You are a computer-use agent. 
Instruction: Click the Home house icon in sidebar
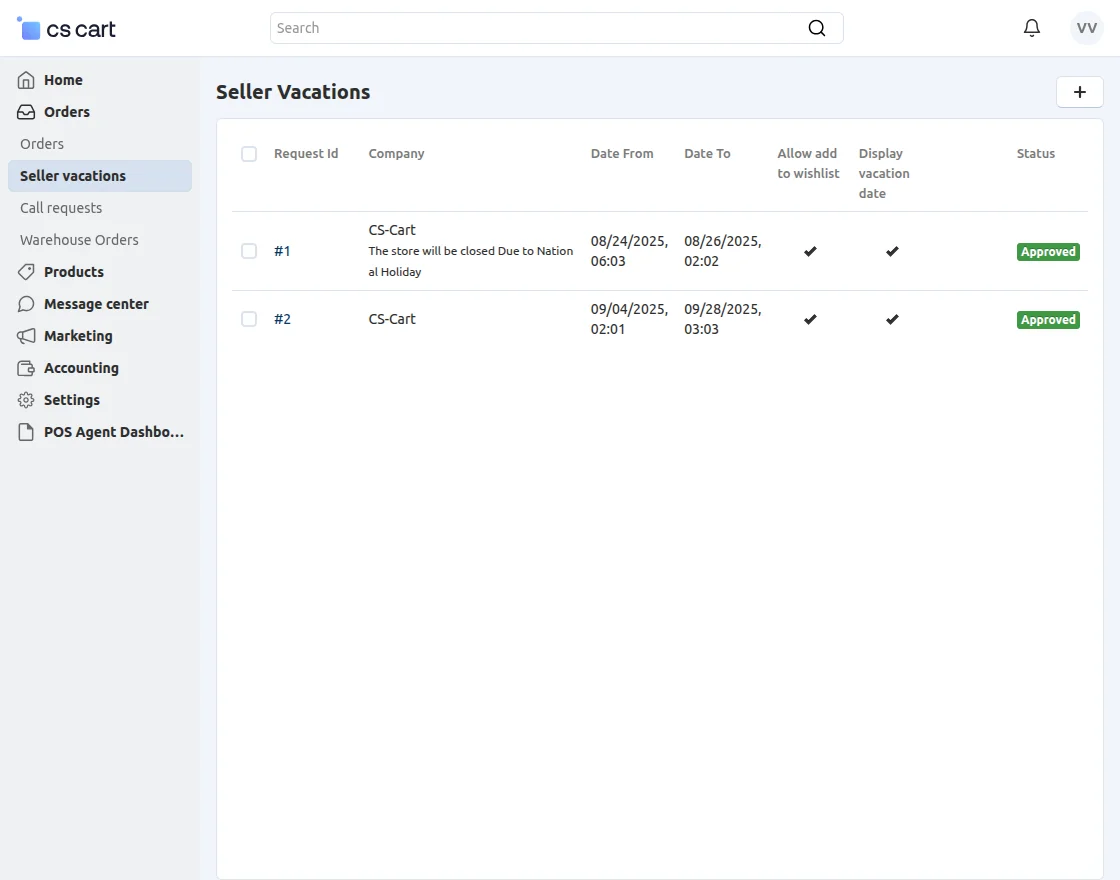coord(26,80)
